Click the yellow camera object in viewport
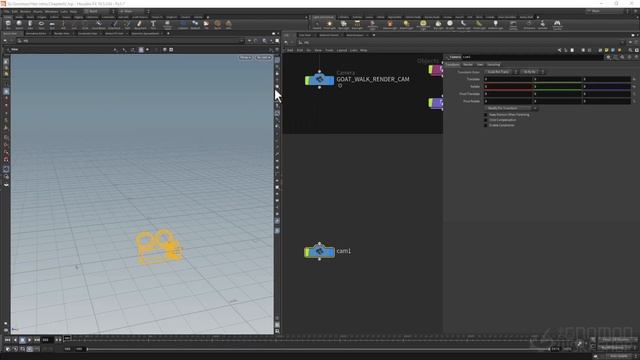The height and width of the screenshot is (360, 640). click(159, 247)
